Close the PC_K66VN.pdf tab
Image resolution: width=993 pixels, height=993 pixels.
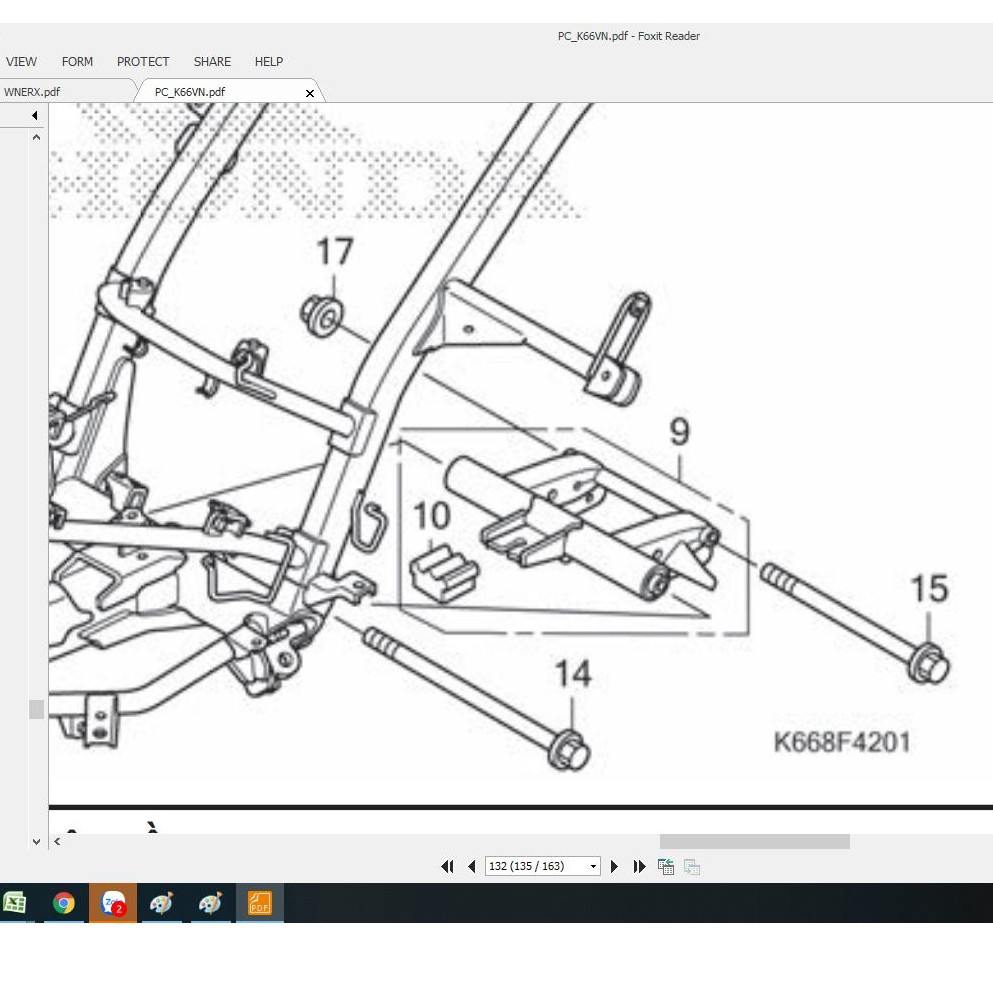(x=309, y=93)
